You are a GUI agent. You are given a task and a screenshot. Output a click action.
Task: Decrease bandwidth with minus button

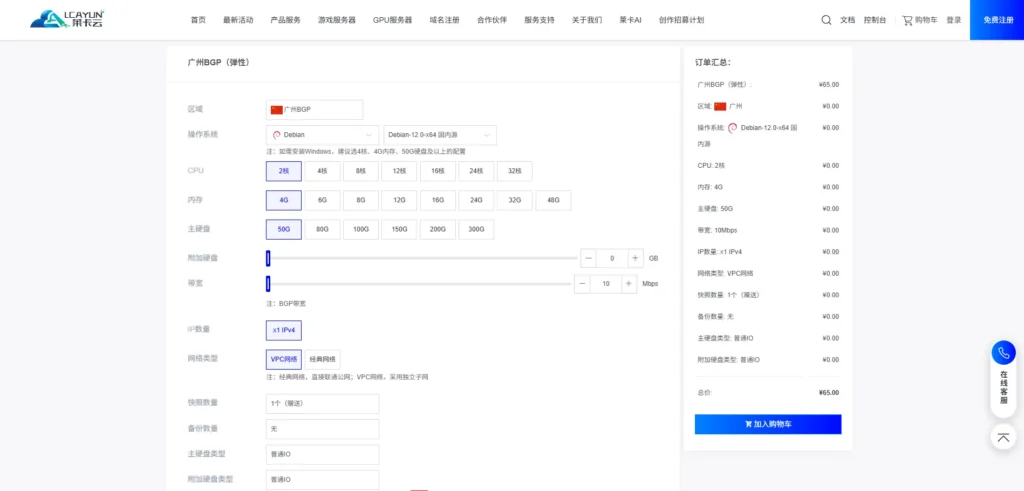582,284
